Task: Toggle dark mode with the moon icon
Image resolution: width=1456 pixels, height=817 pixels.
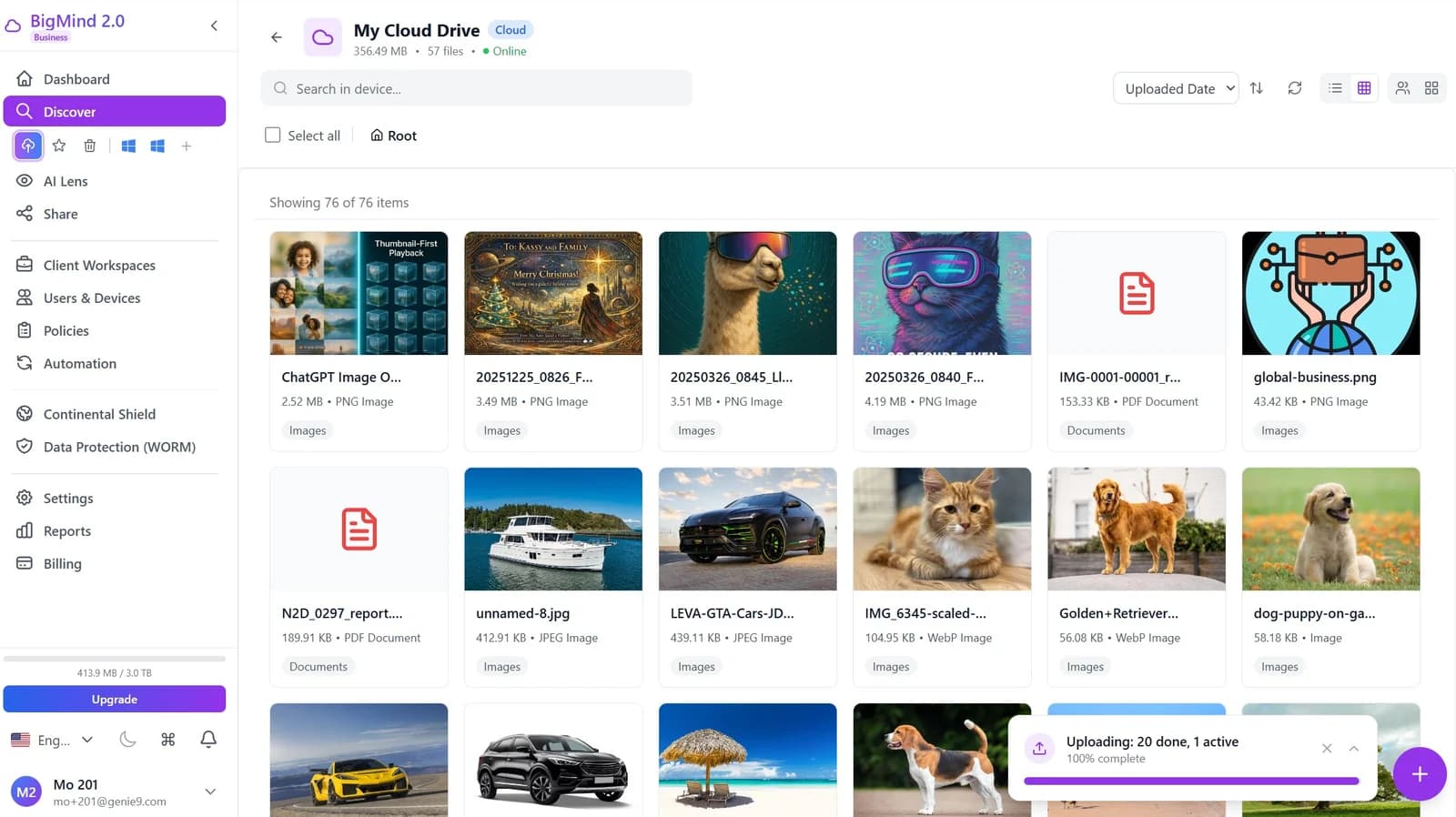Action: pyautogui.click(x=127, y=740)
